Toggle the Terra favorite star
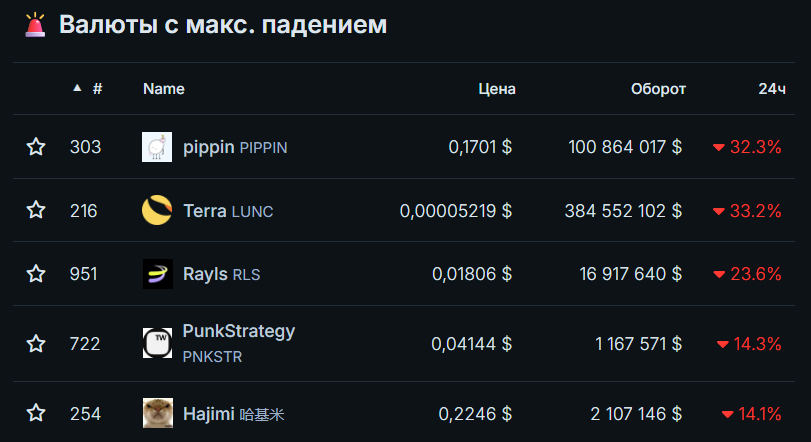 36,211
